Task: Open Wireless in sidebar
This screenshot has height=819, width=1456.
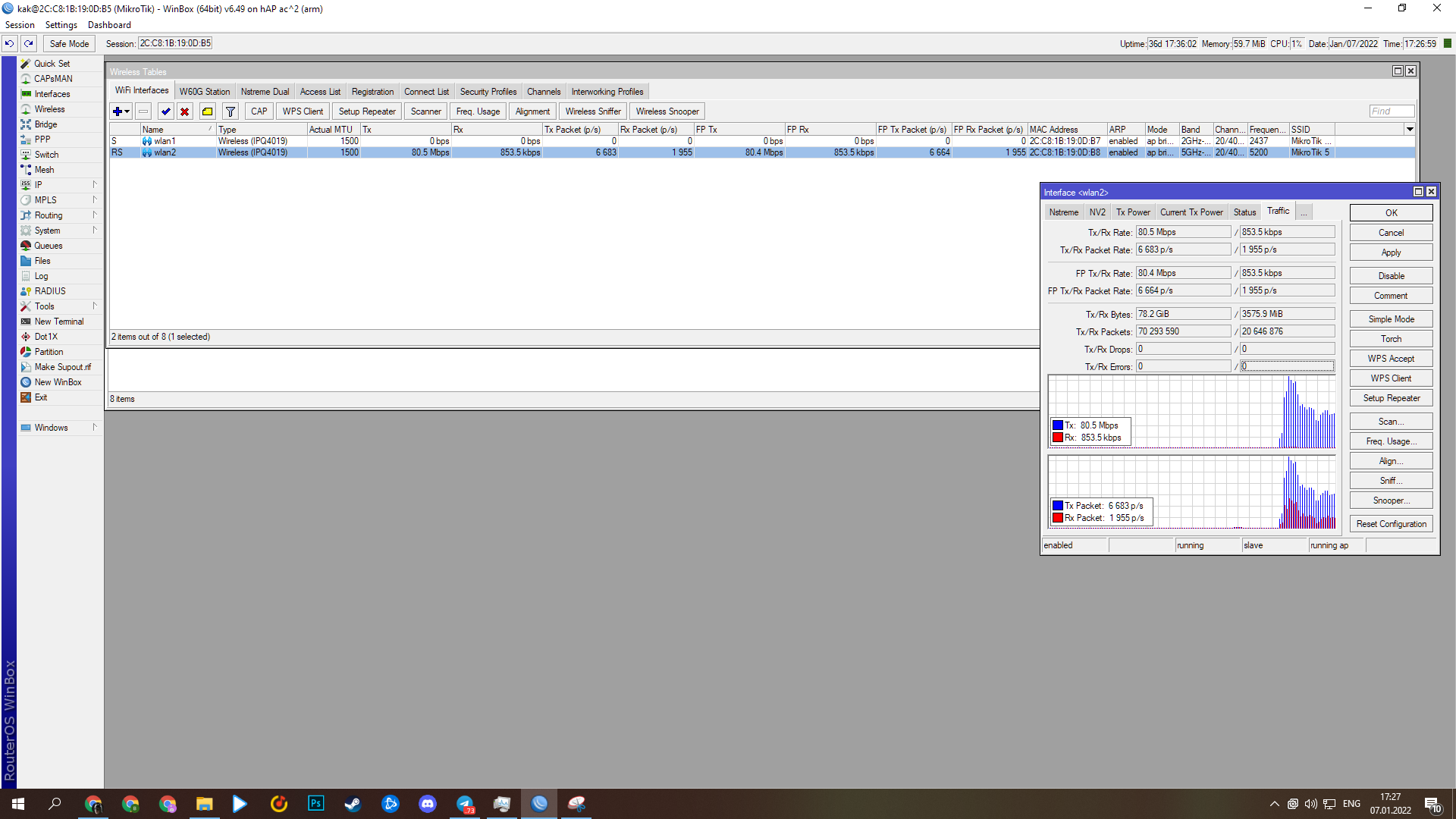Action: 49,109
